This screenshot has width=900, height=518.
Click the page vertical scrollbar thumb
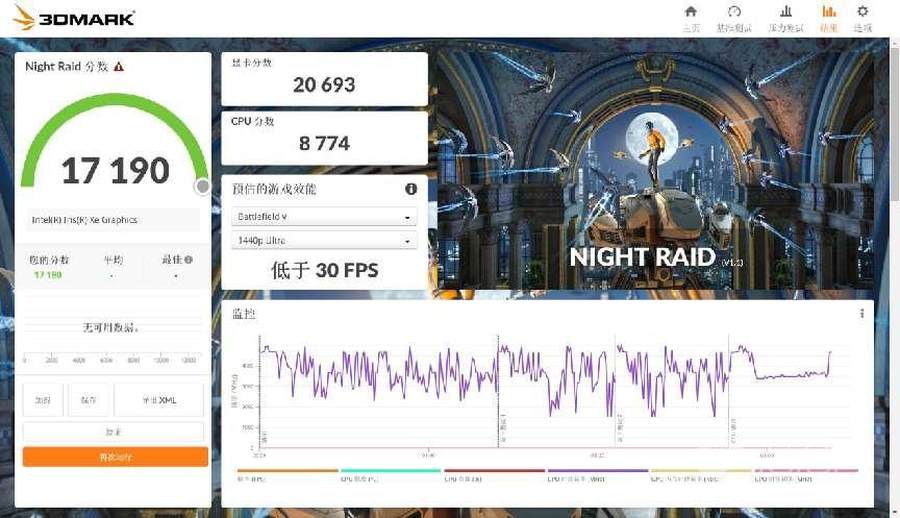[x=895, y=123]
